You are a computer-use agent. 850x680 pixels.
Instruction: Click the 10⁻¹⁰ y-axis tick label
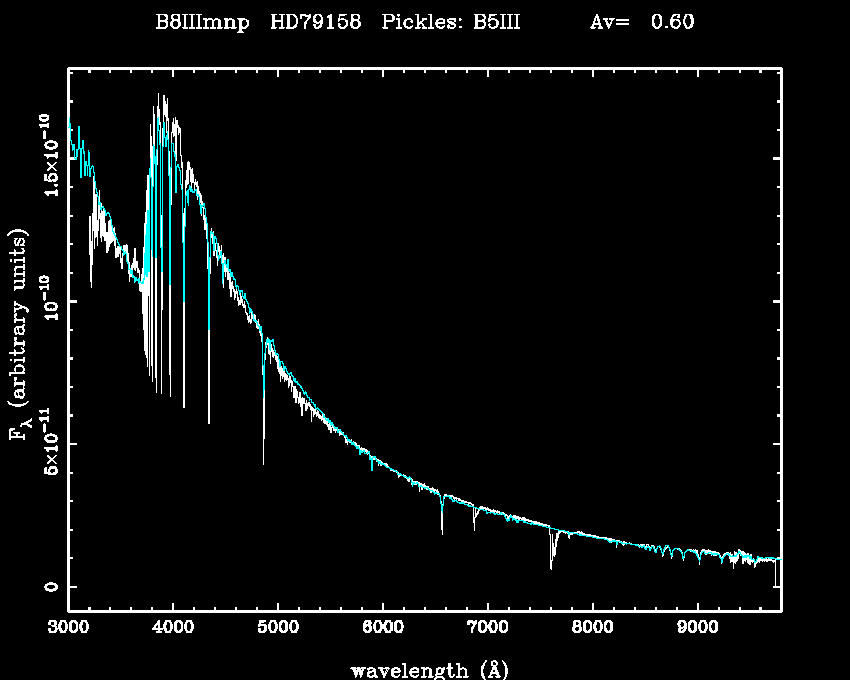point(46,302)
